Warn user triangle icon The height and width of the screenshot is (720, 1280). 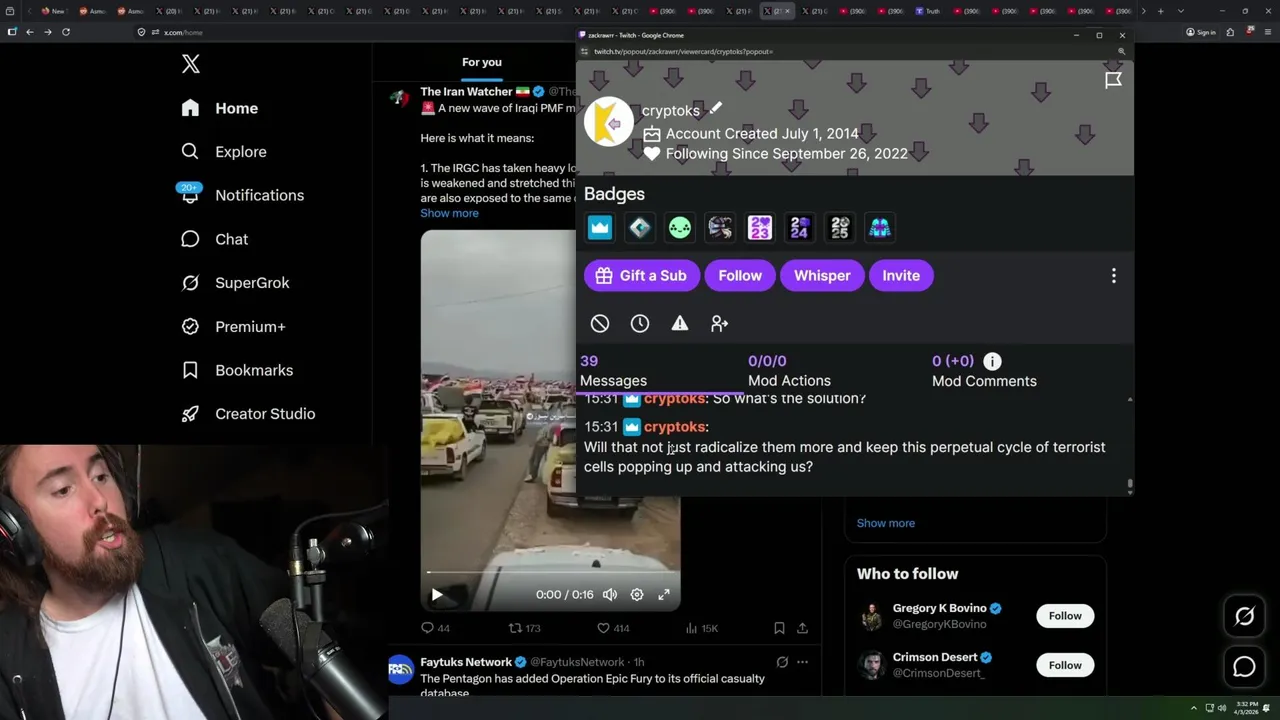pyautogui.click(x=680, y=324)
